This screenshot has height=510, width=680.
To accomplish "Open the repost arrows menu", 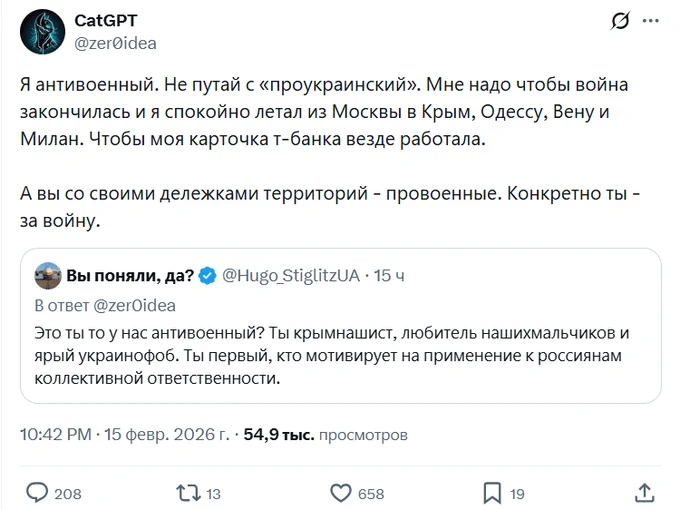I will pos(187,492).
